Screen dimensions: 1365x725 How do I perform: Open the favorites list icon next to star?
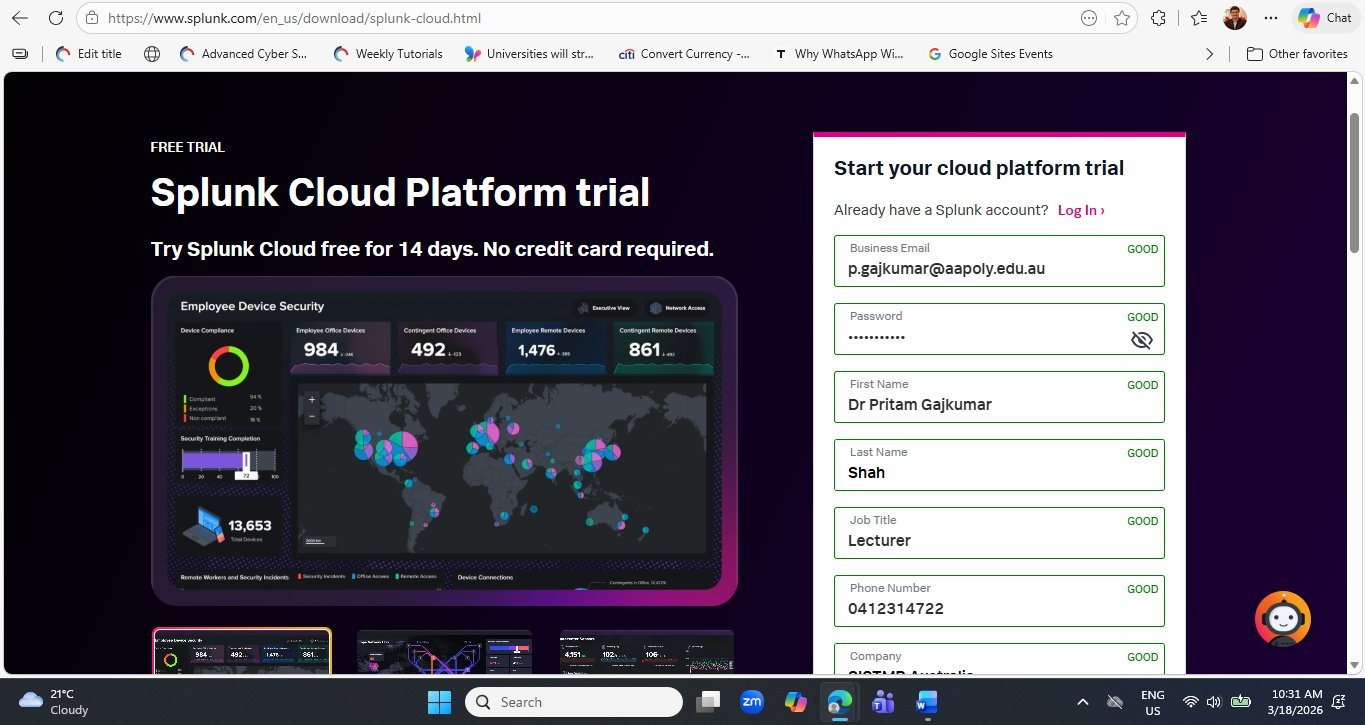click(x=1198, y=17)
